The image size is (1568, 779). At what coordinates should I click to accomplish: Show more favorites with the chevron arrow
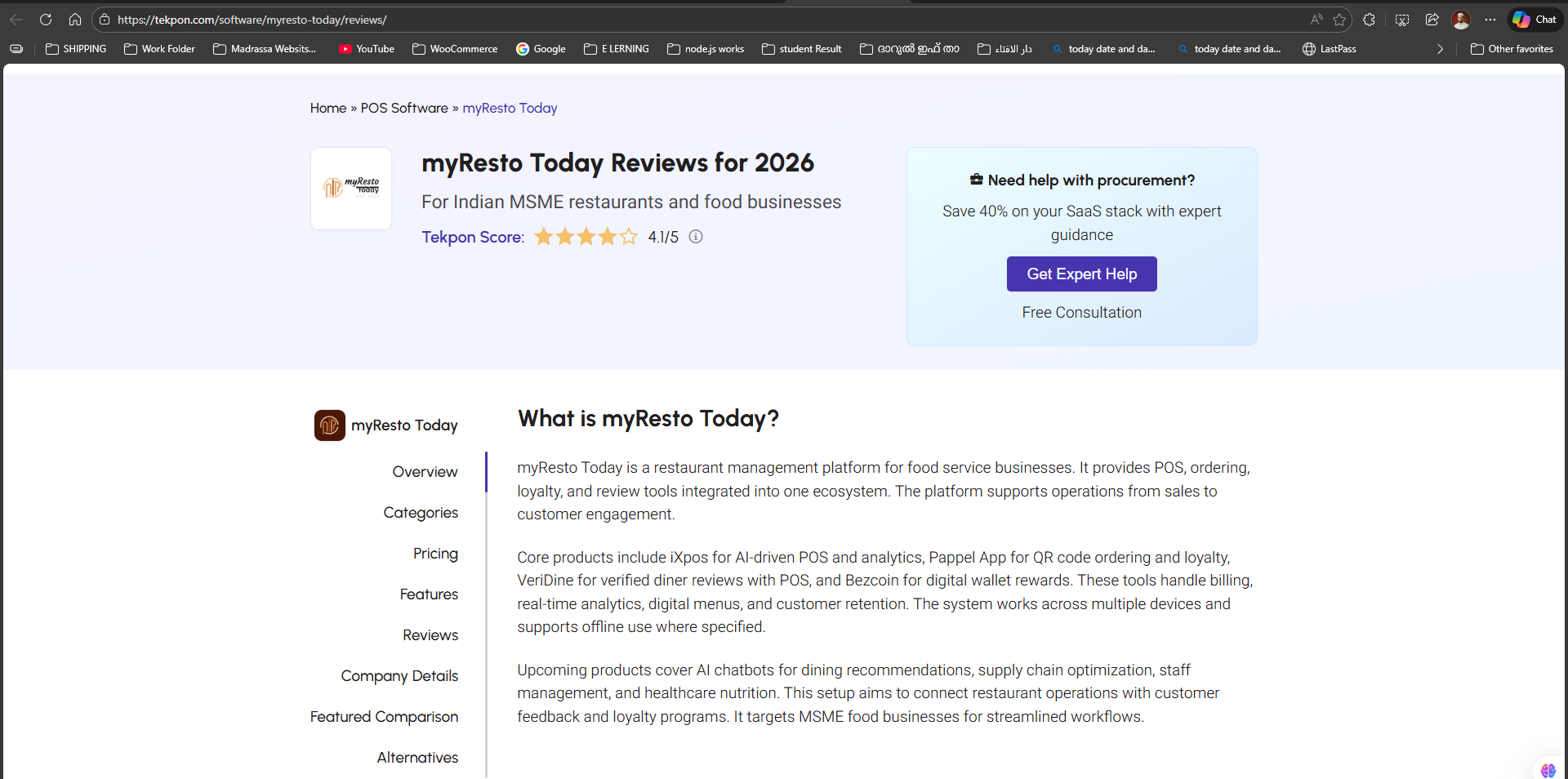tap(1440, 49)
